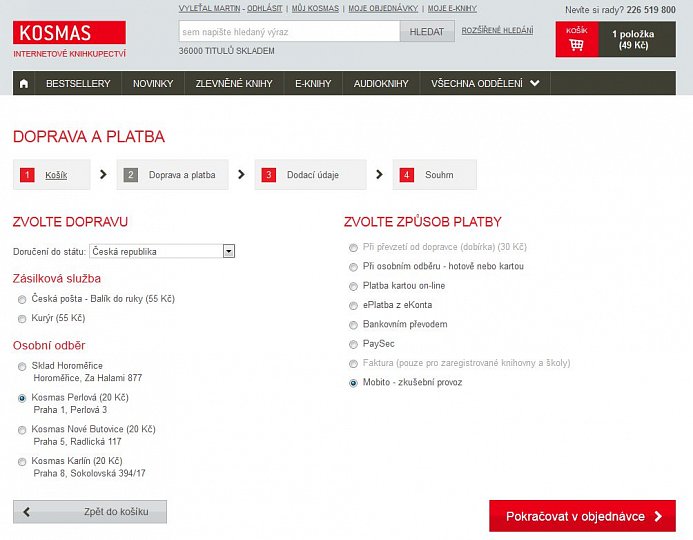This screenshot has width=693, height=540.
Task: Select Kosmas Perlová pickup point
Action: pos(22,398)
